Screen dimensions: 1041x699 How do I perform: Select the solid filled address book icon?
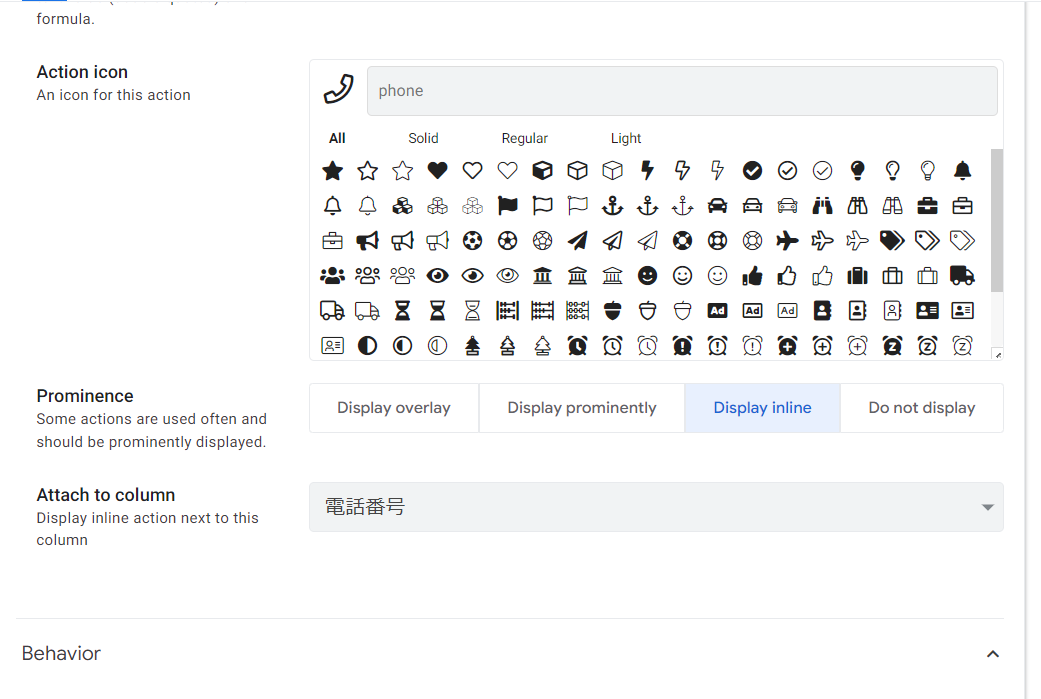822,311
